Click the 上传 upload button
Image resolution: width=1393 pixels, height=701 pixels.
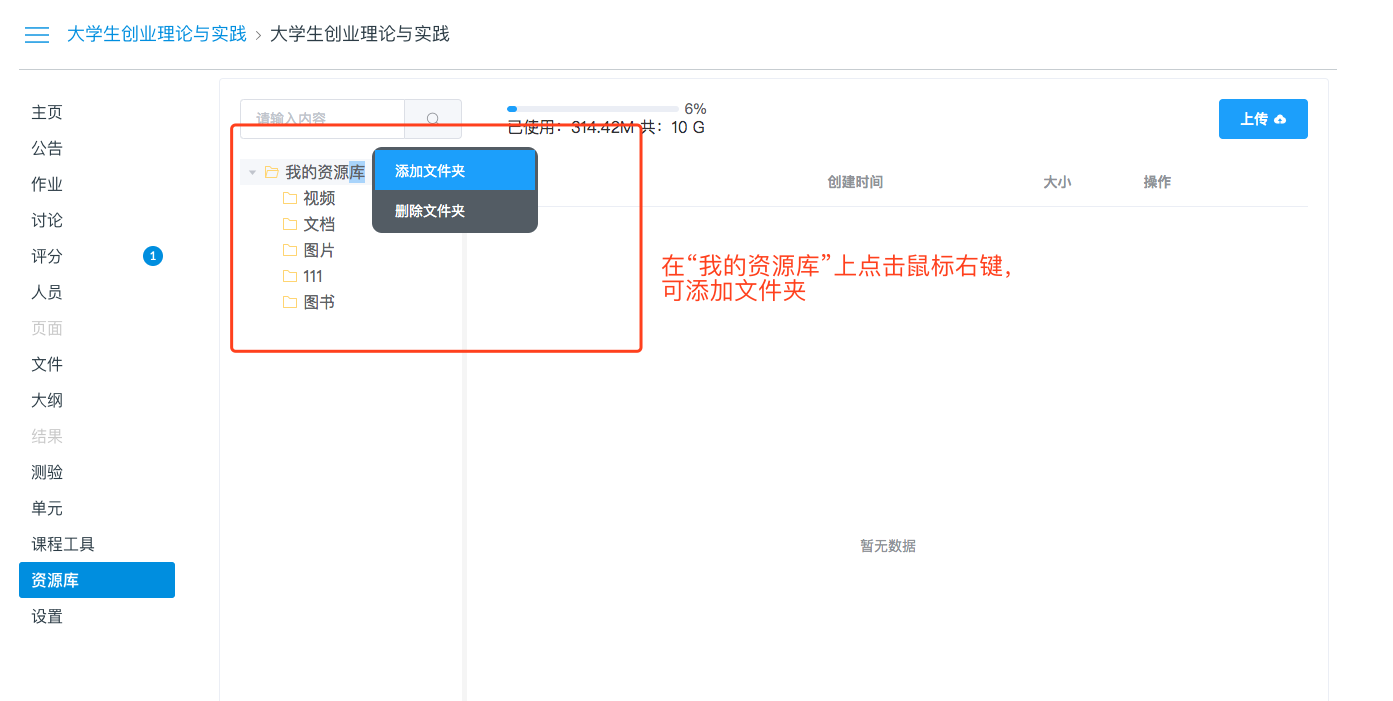point(1263,119)
